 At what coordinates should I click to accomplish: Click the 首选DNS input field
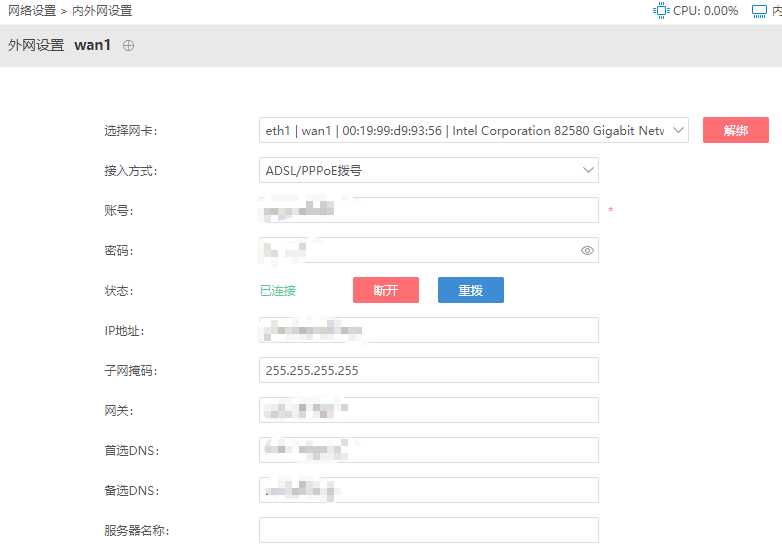click(x=429, y=450)
